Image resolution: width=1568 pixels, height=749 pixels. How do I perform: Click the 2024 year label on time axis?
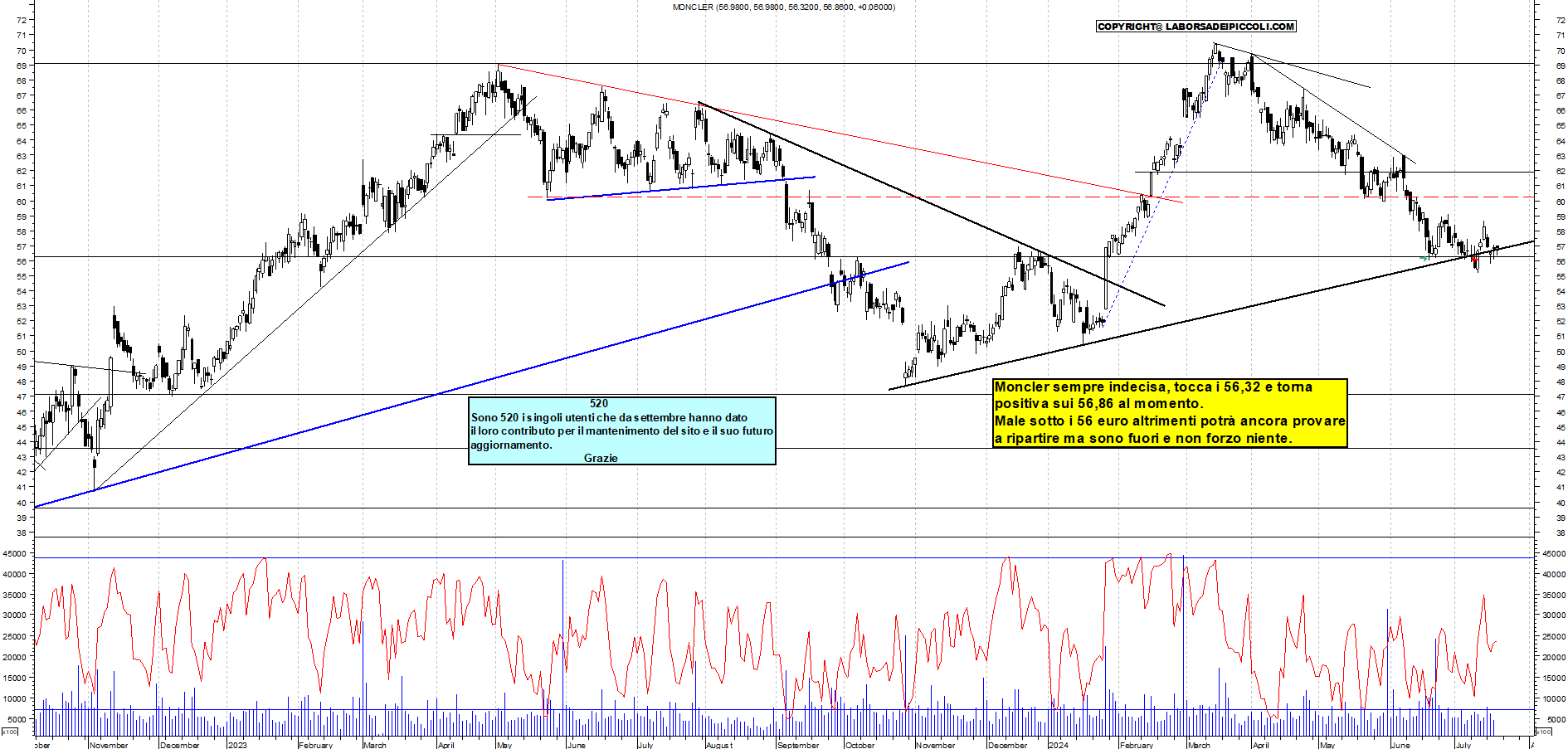coord(1058,745)
